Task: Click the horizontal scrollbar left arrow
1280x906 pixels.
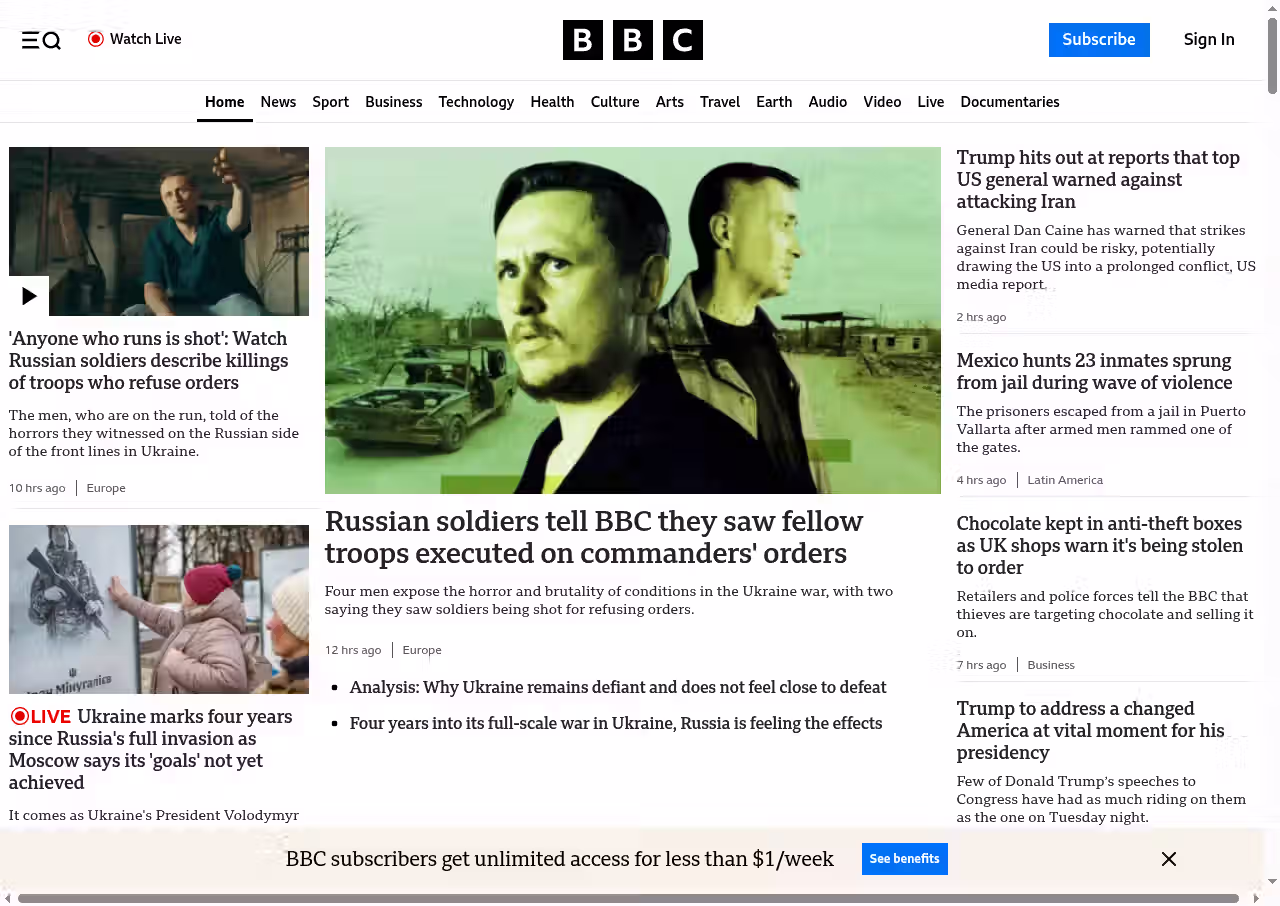Action: click(8, 898)
